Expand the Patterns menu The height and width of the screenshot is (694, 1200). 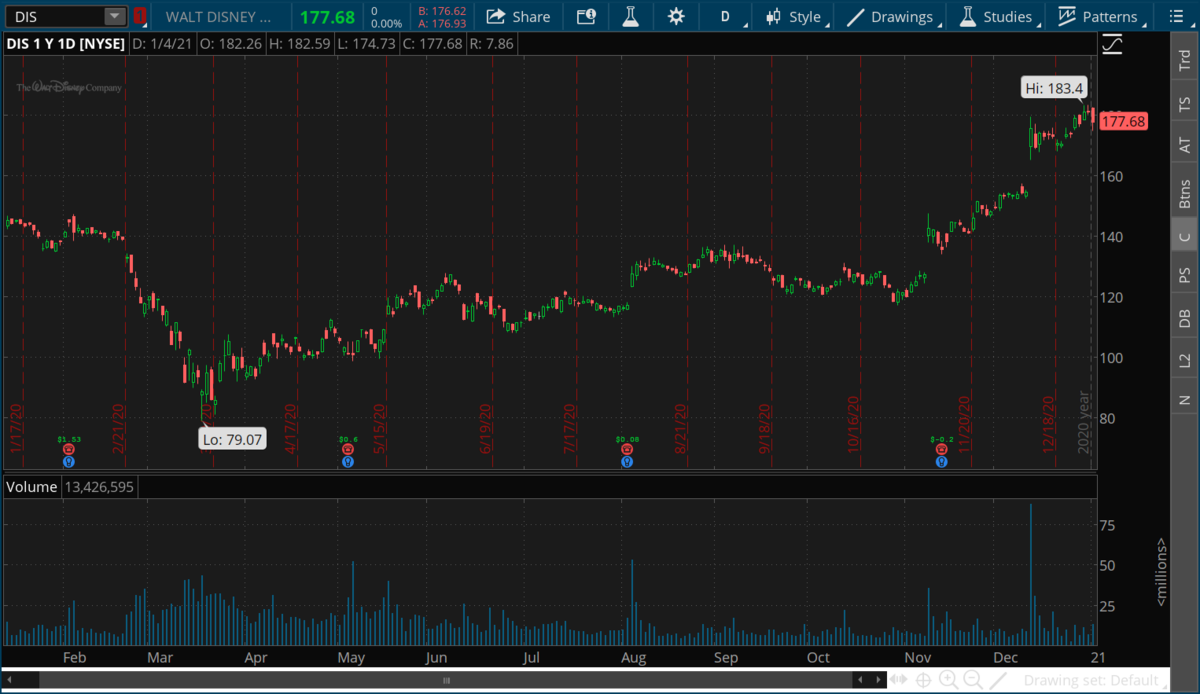point(1099,16)
